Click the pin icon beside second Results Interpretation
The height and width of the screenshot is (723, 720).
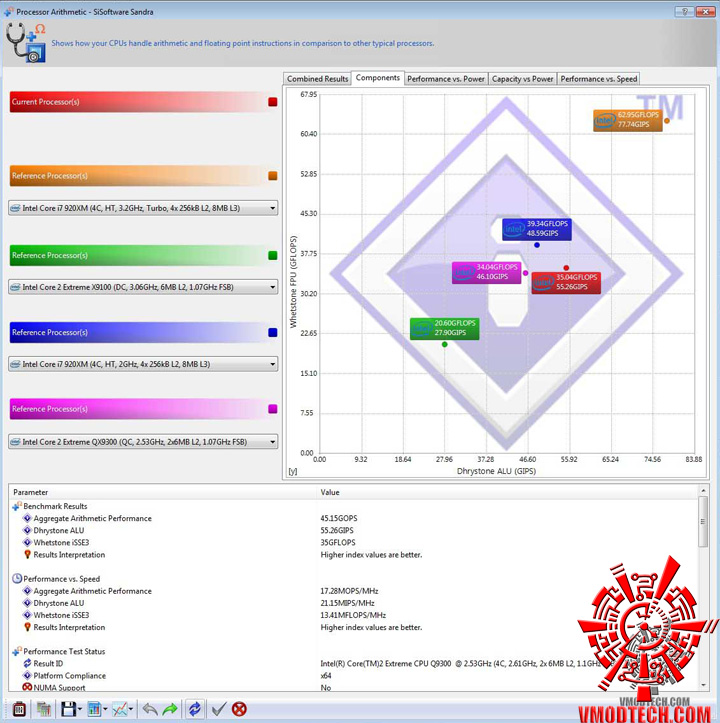(27, 627)
